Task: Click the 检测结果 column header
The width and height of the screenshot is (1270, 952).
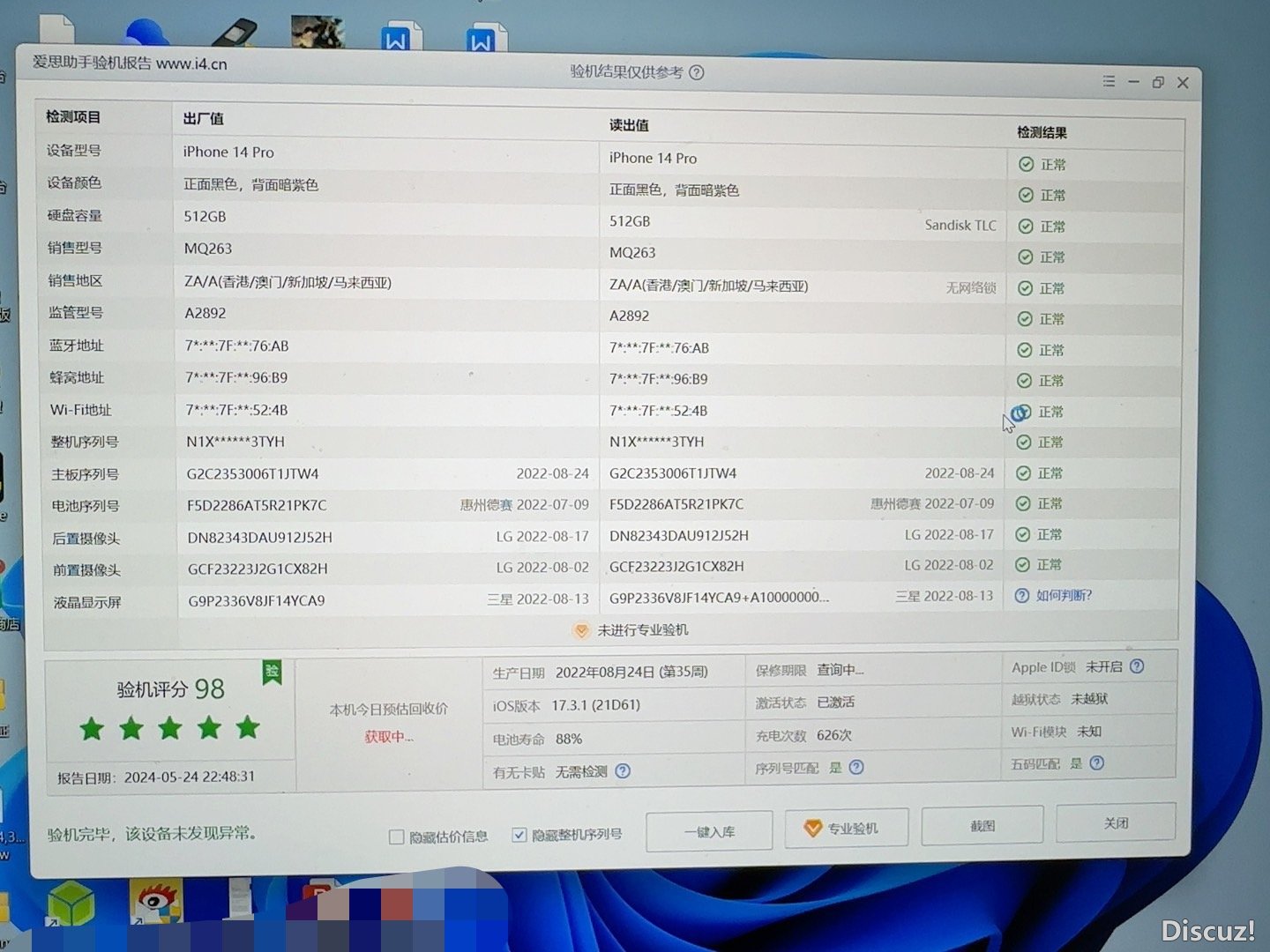Action: pyautogui.click(x=1042, y=132)
